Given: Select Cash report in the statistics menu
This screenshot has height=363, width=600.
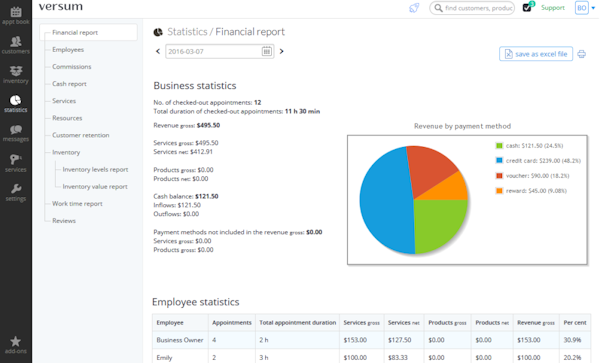Looking at the screenshot, I should [69, 84].
